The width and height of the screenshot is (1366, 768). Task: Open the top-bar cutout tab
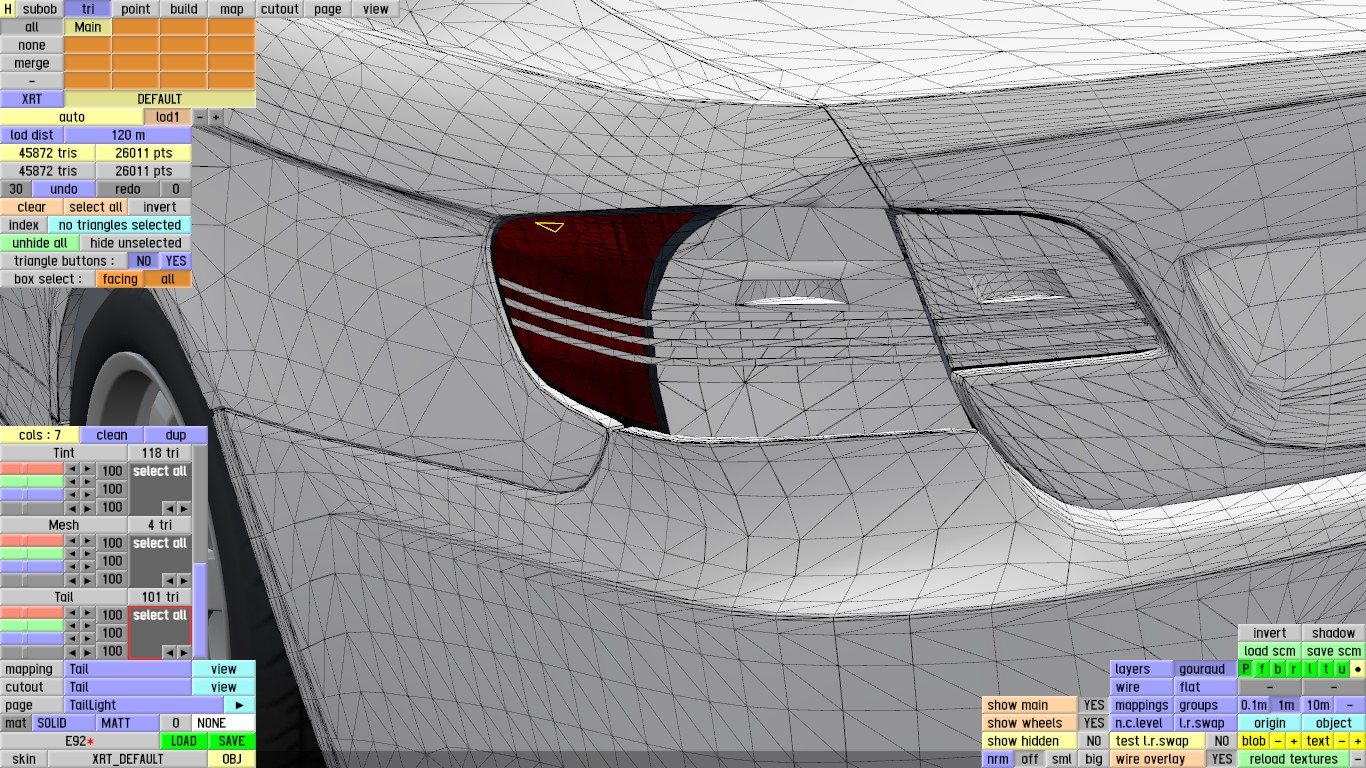pos(280,9)
